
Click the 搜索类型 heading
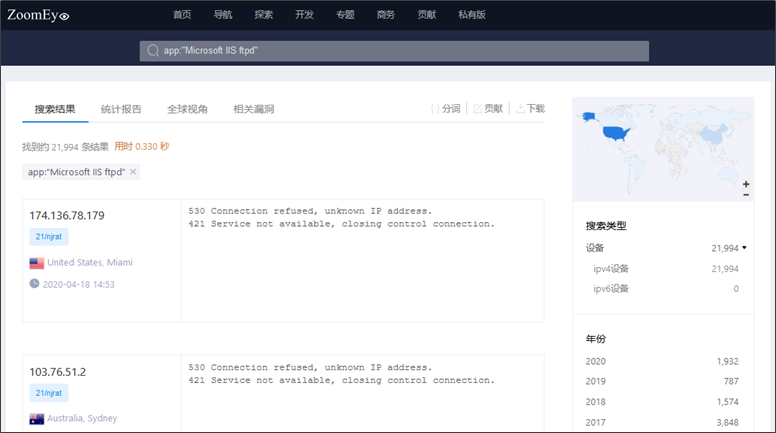[606, 226]
